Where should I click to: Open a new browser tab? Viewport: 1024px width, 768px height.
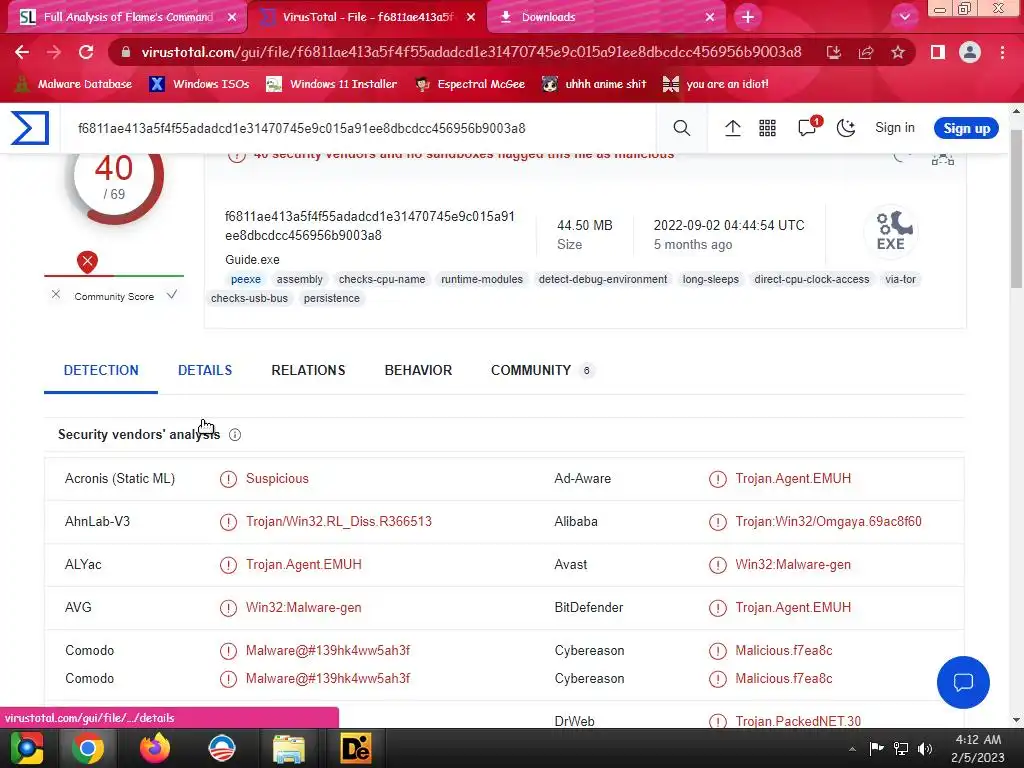click(748, 17)
